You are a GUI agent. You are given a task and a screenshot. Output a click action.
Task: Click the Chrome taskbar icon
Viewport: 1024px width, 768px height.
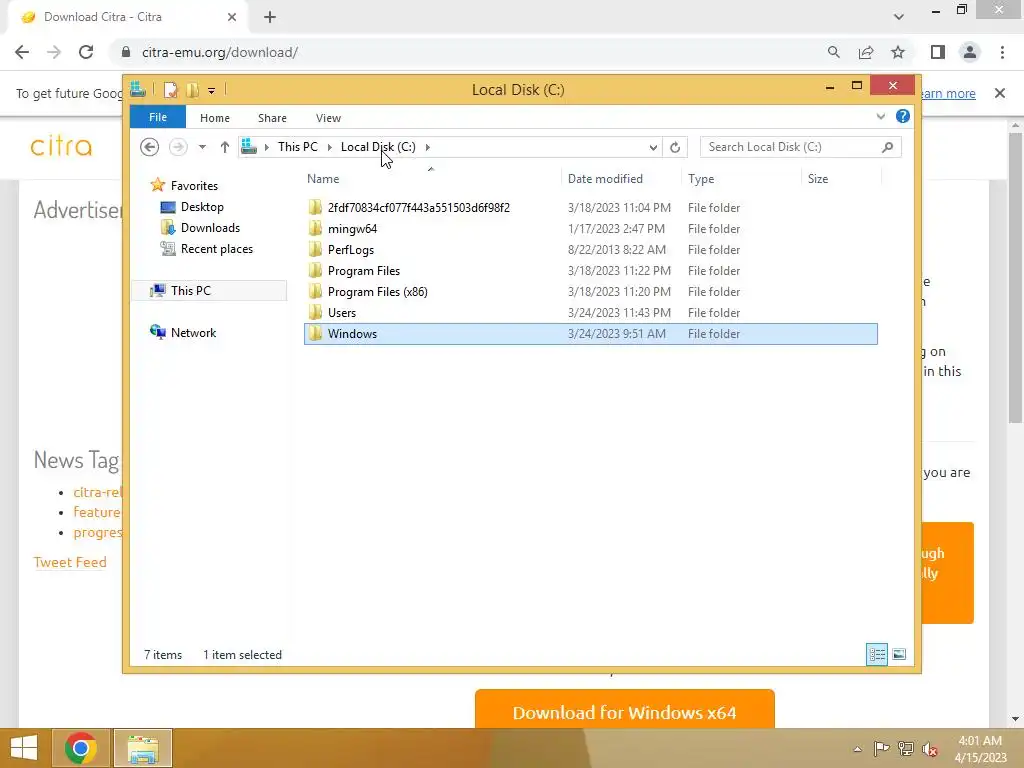pos(80,748)
